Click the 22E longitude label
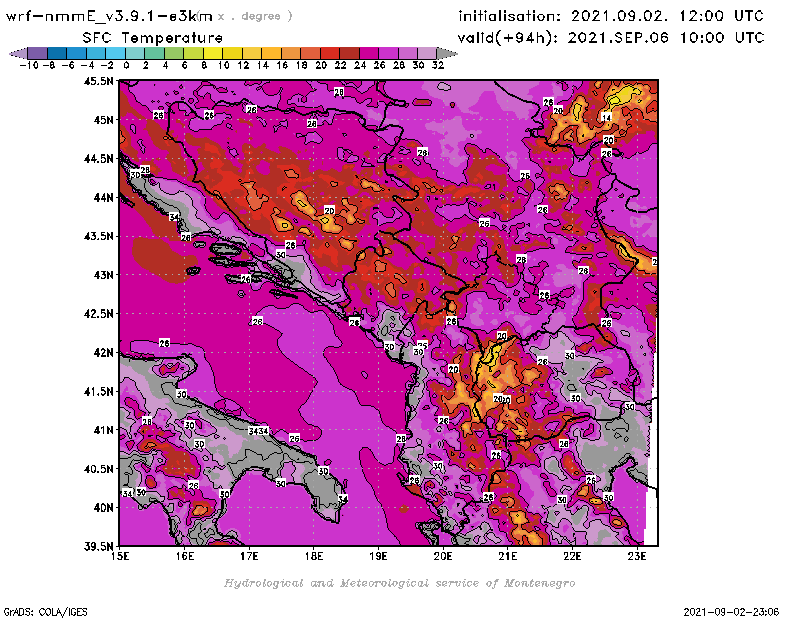The height and width of the screenshot is (618, 800). 572,556
